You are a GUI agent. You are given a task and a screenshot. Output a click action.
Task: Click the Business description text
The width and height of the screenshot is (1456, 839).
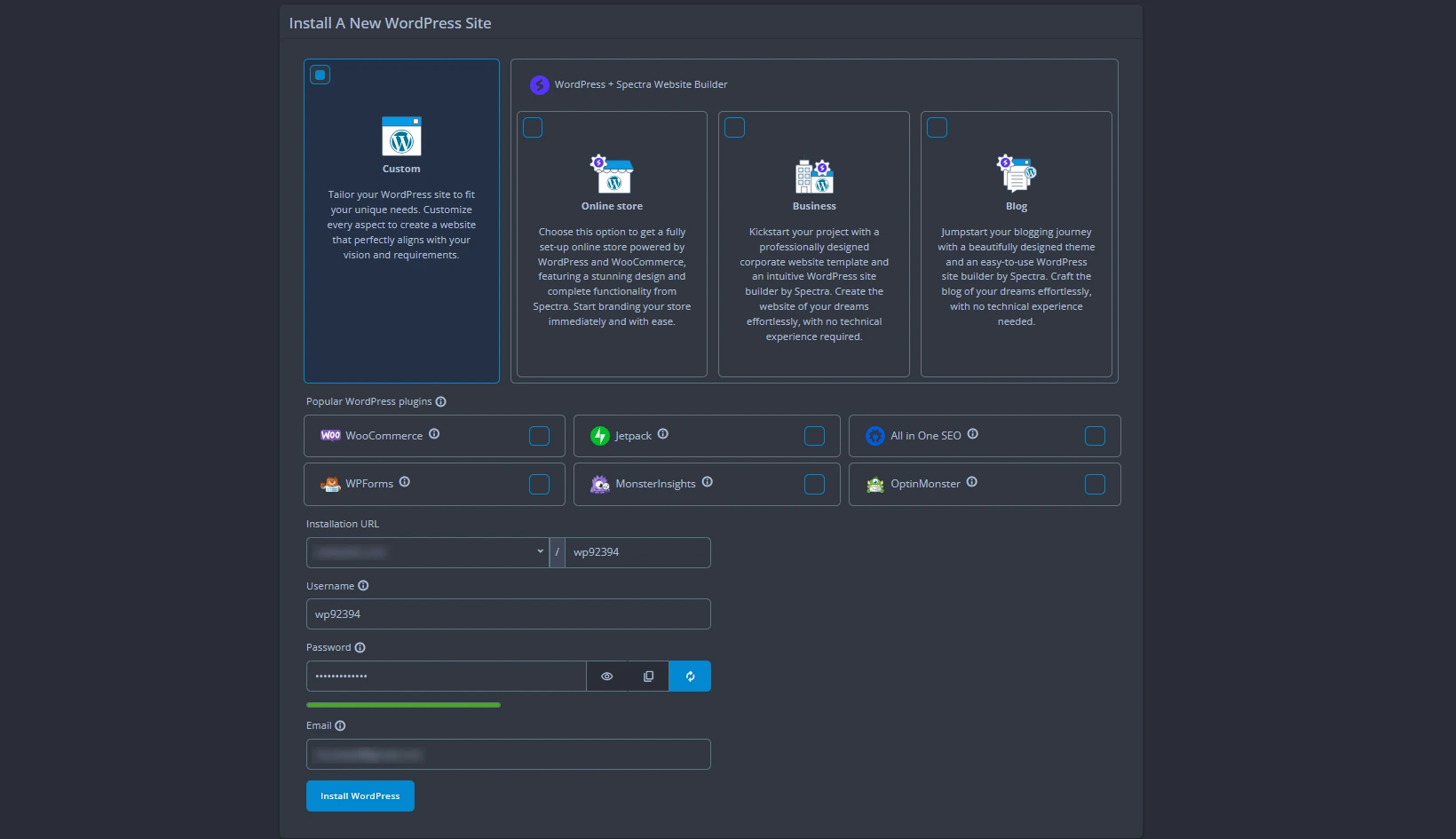[814, 284]
